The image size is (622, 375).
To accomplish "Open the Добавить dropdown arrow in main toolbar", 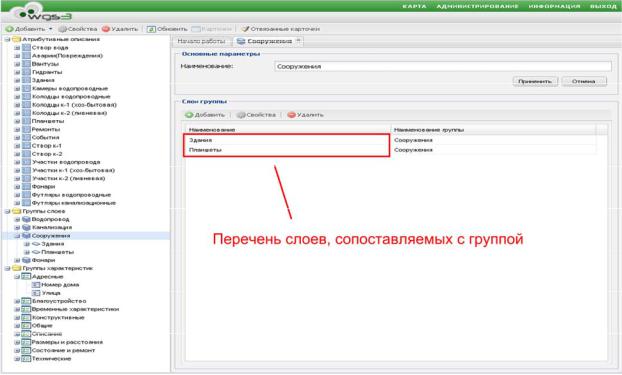I will pos(51,29).
